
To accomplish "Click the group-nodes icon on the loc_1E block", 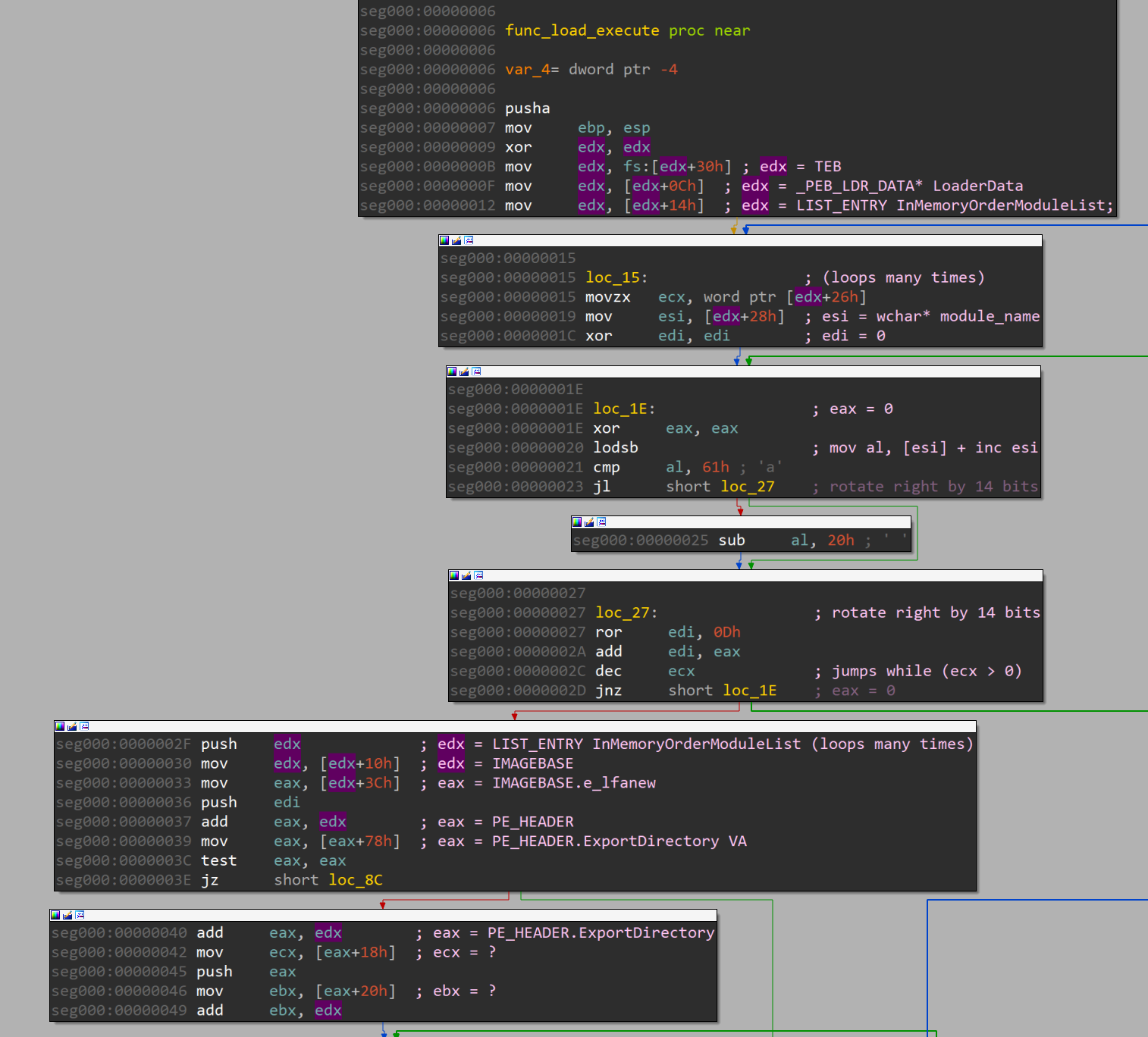I will click(476, 371).
